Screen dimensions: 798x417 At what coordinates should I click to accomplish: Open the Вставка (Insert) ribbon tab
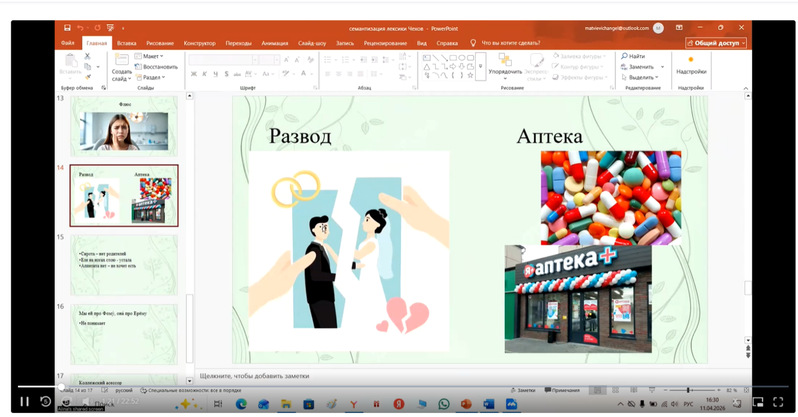(x=126, y=44)
